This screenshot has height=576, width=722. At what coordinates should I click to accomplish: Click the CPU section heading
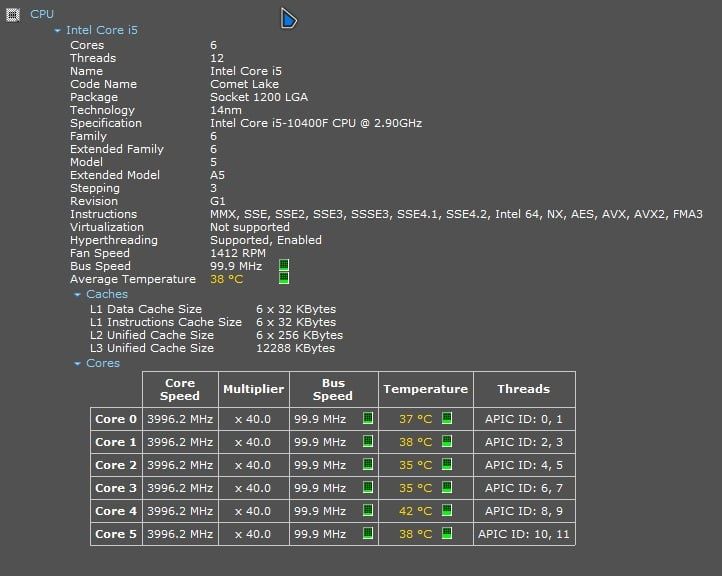click(42, 14)
